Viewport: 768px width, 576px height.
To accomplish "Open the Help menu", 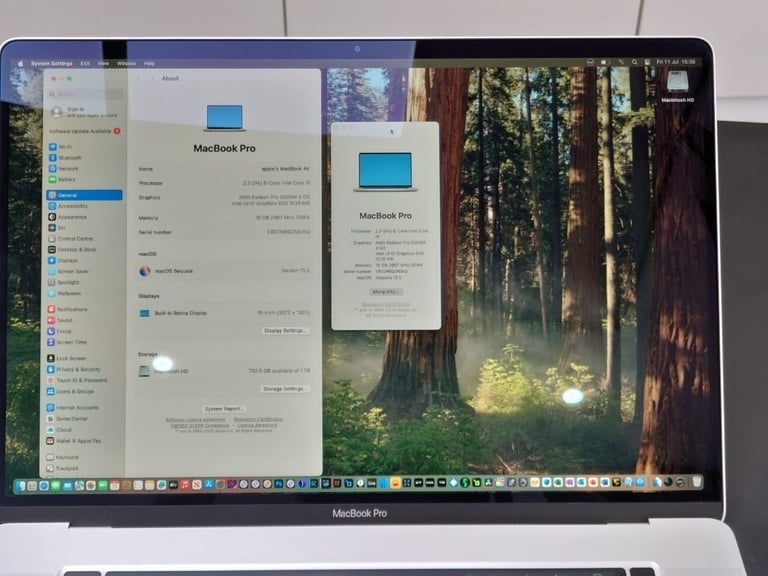I will pos(149,64).
